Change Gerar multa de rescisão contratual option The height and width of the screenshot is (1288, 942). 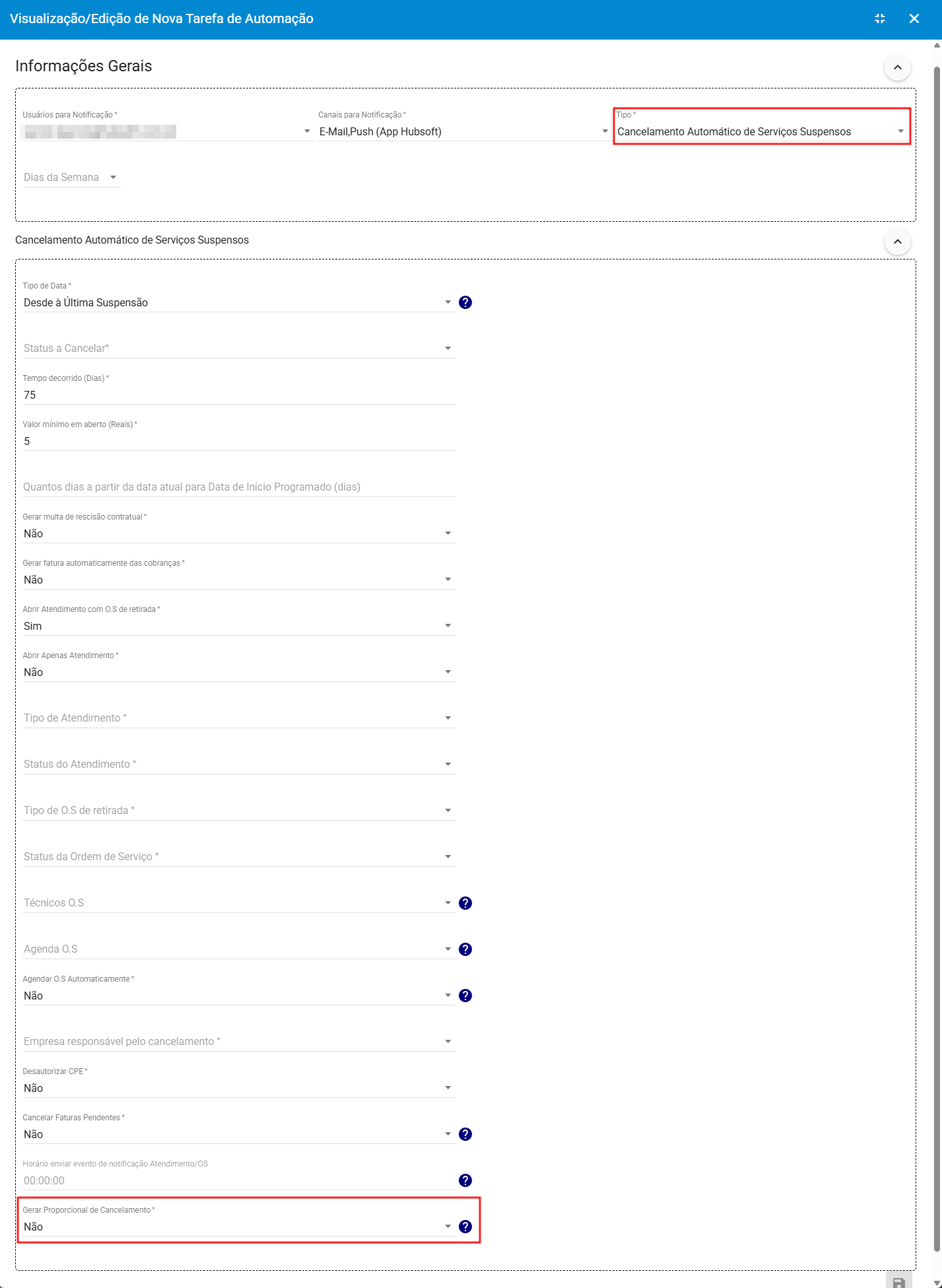238,533
